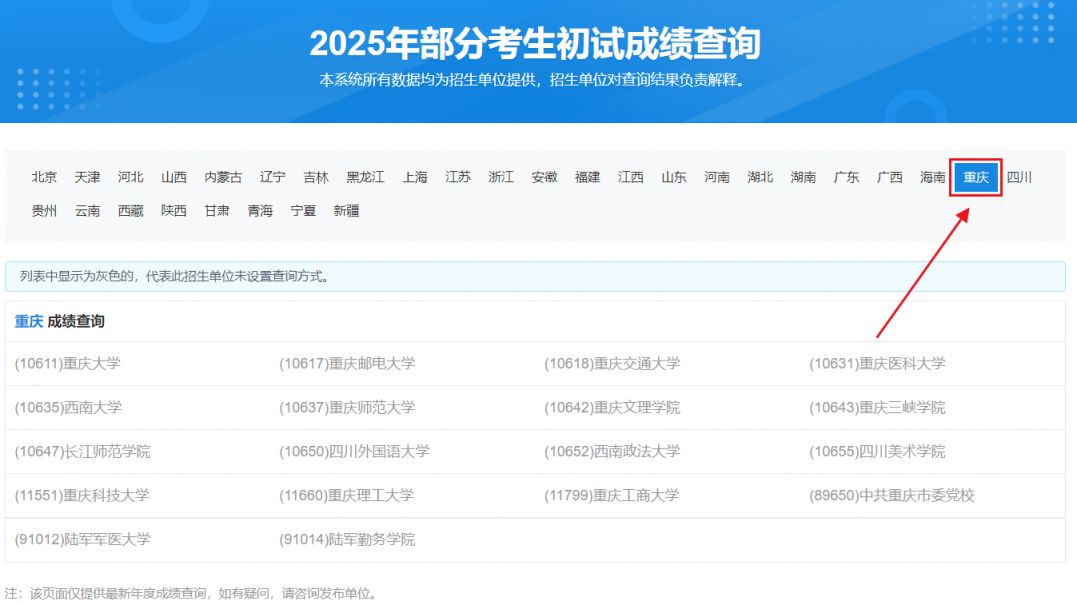This screenshot has height=605, width=1077.
Task: Select the 江苏 province tab
Action: pyautogui.click(x=458, y=177)
